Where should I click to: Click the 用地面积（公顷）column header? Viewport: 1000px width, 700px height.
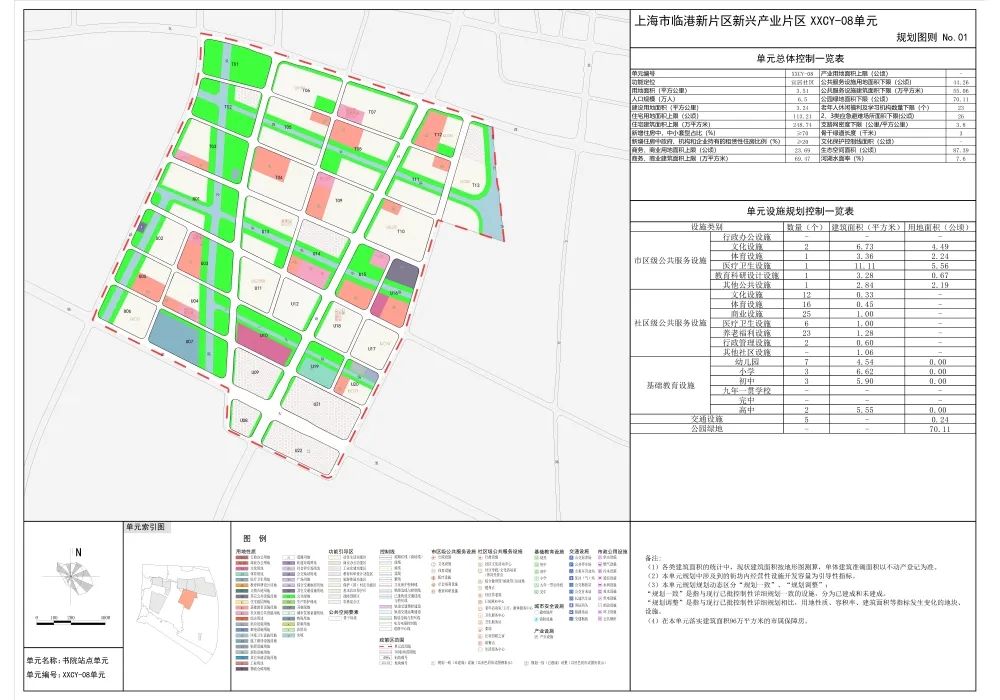click(939, 227)
